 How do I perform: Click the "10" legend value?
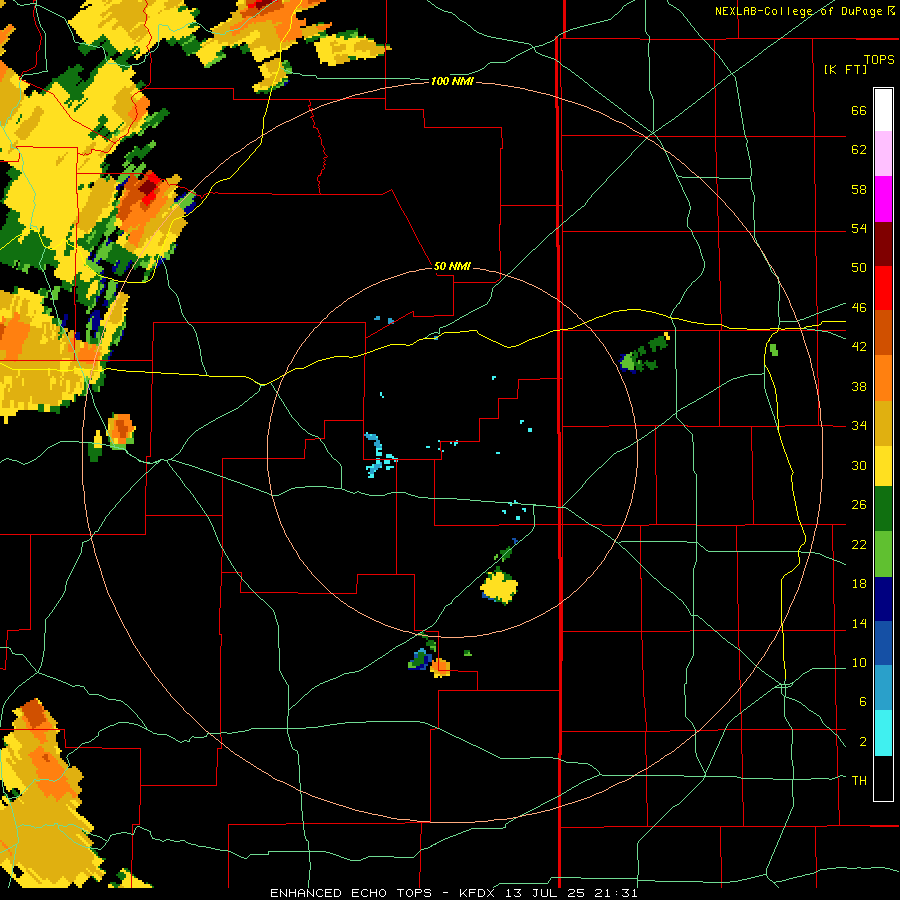[x=859, y=663]
